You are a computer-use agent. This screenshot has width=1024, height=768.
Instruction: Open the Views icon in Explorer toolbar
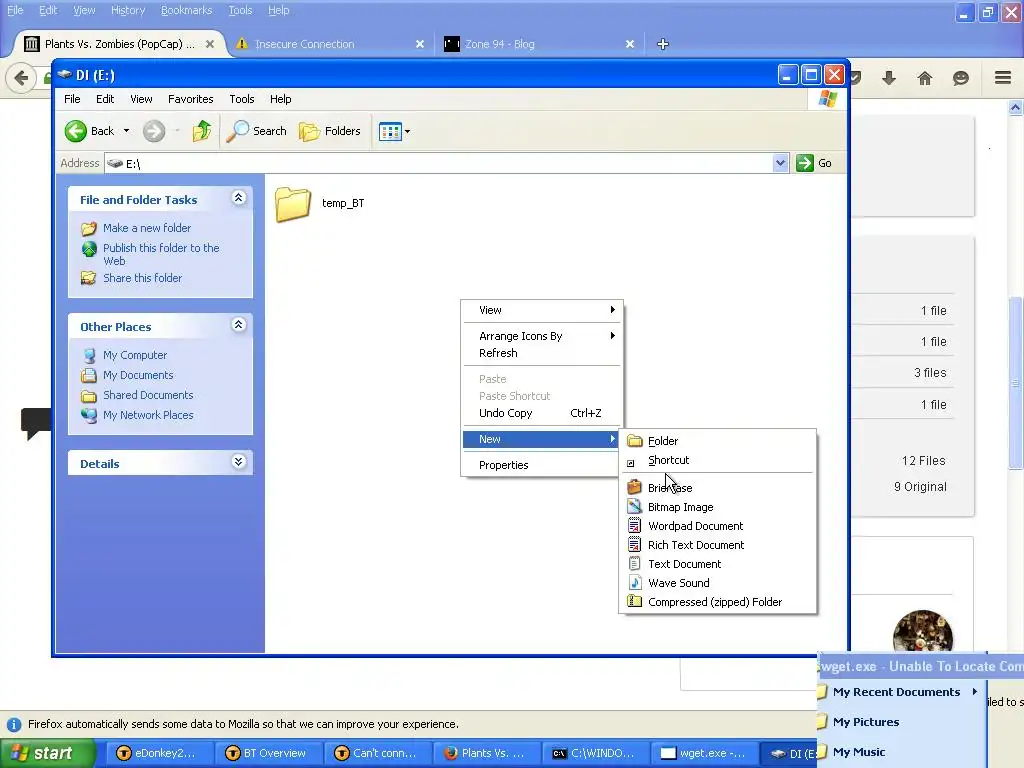(390, 131)
